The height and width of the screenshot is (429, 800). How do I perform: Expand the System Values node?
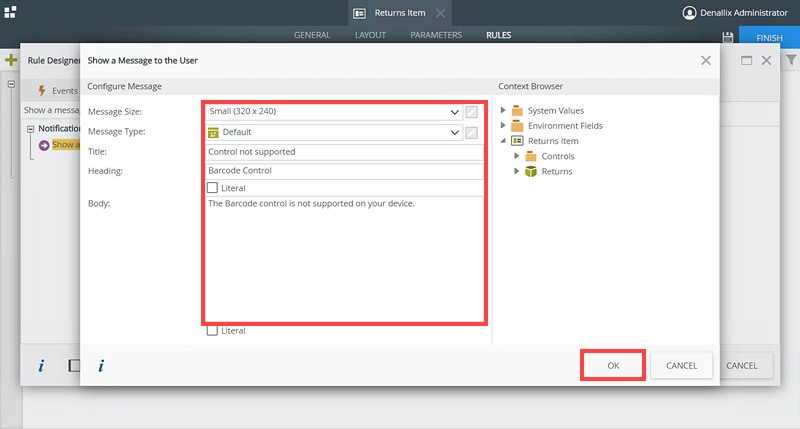(x=503, y=110)
